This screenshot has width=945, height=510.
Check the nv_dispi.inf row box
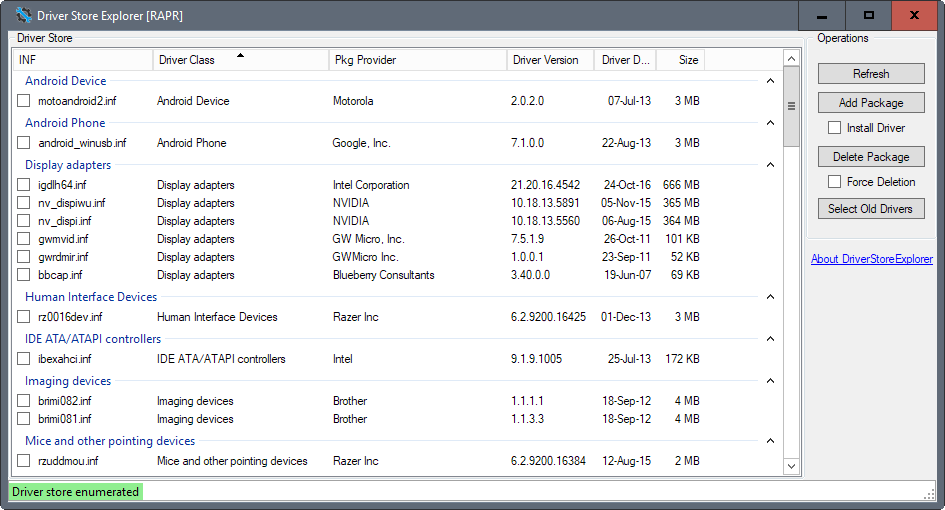click(x=24, y=221)
